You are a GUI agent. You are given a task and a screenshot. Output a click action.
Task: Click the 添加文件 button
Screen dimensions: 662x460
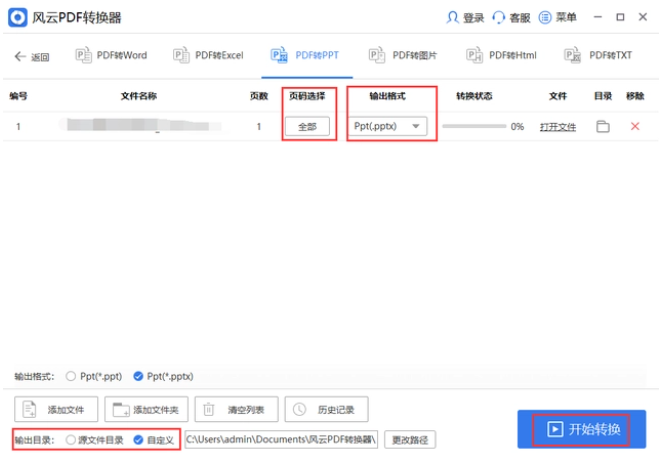[x=56, y=409]
